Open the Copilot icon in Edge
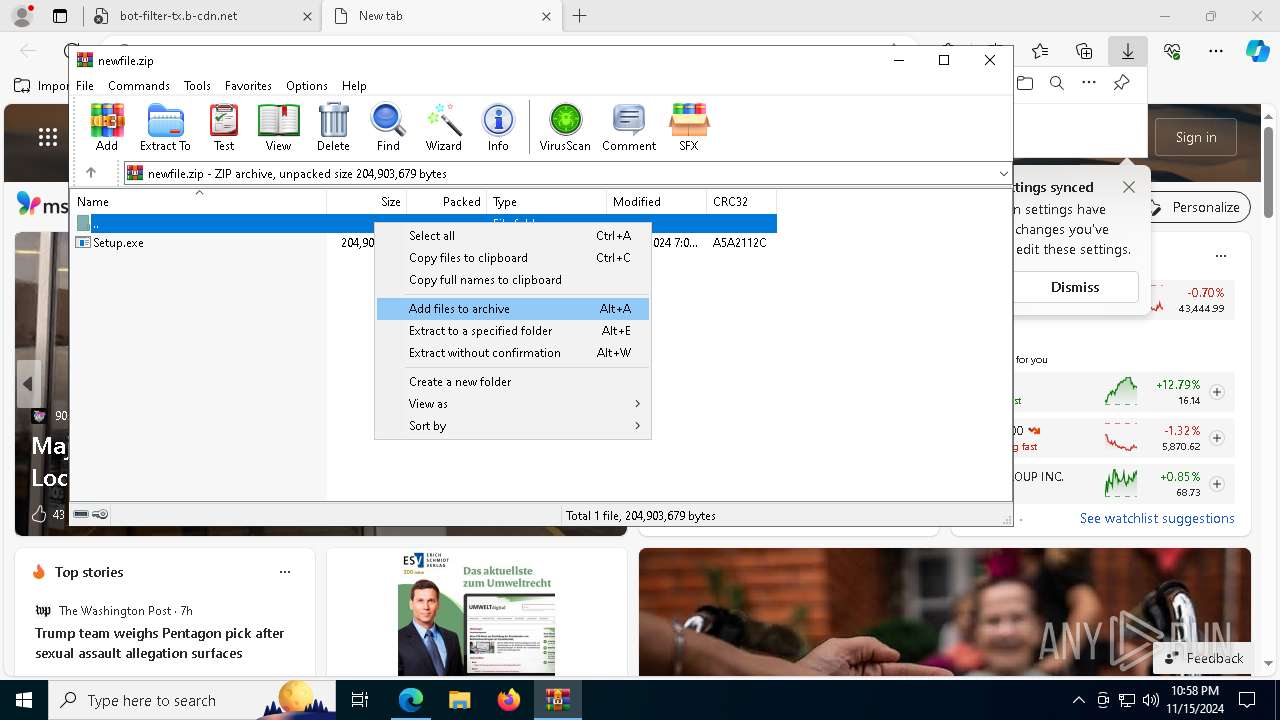1280x720 pixels. tap(1258, 51)
